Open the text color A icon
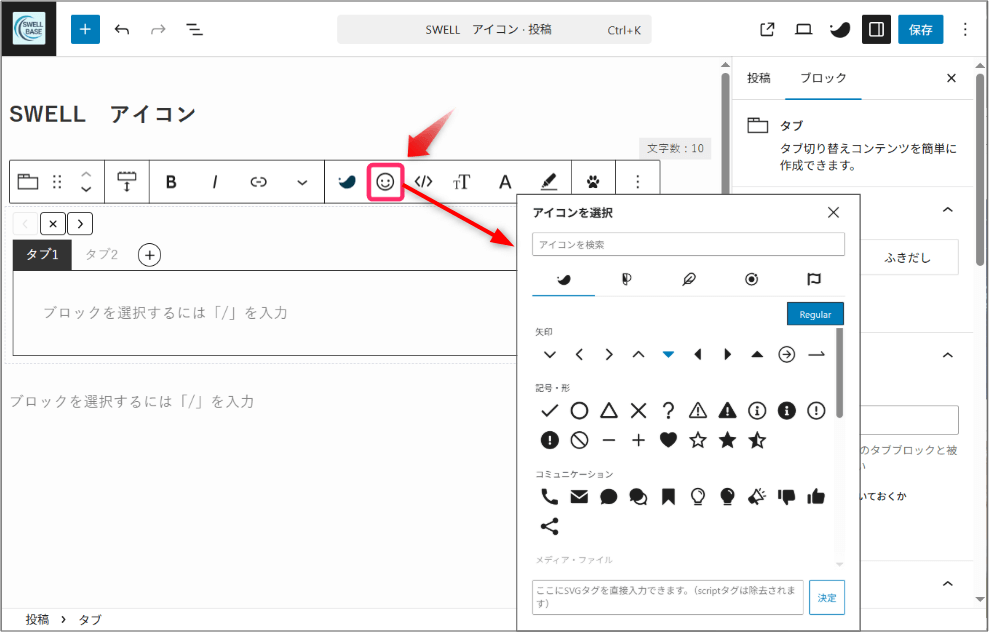This screenshot has height=632, width=989. click(x=505, y=182)
